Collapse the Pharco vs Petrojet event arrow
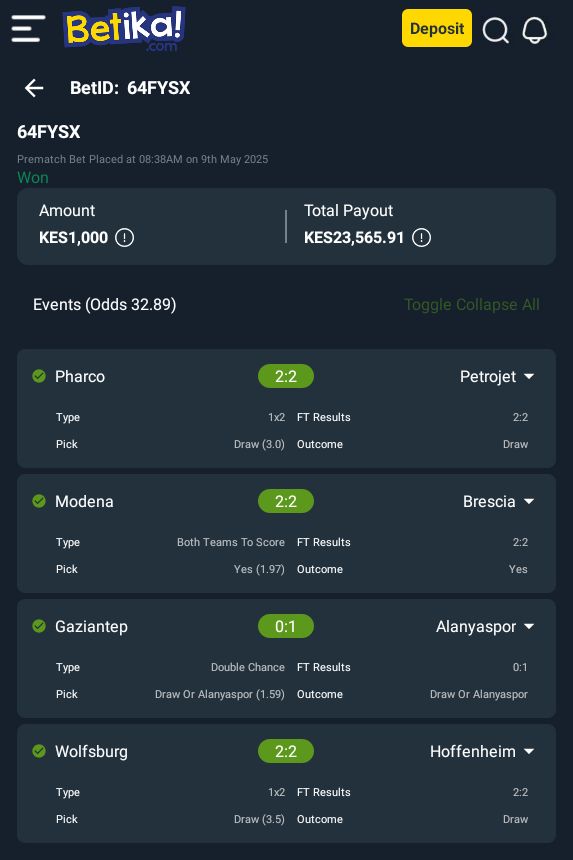Viewport: 573px width, 860px height. pos(529,376)
